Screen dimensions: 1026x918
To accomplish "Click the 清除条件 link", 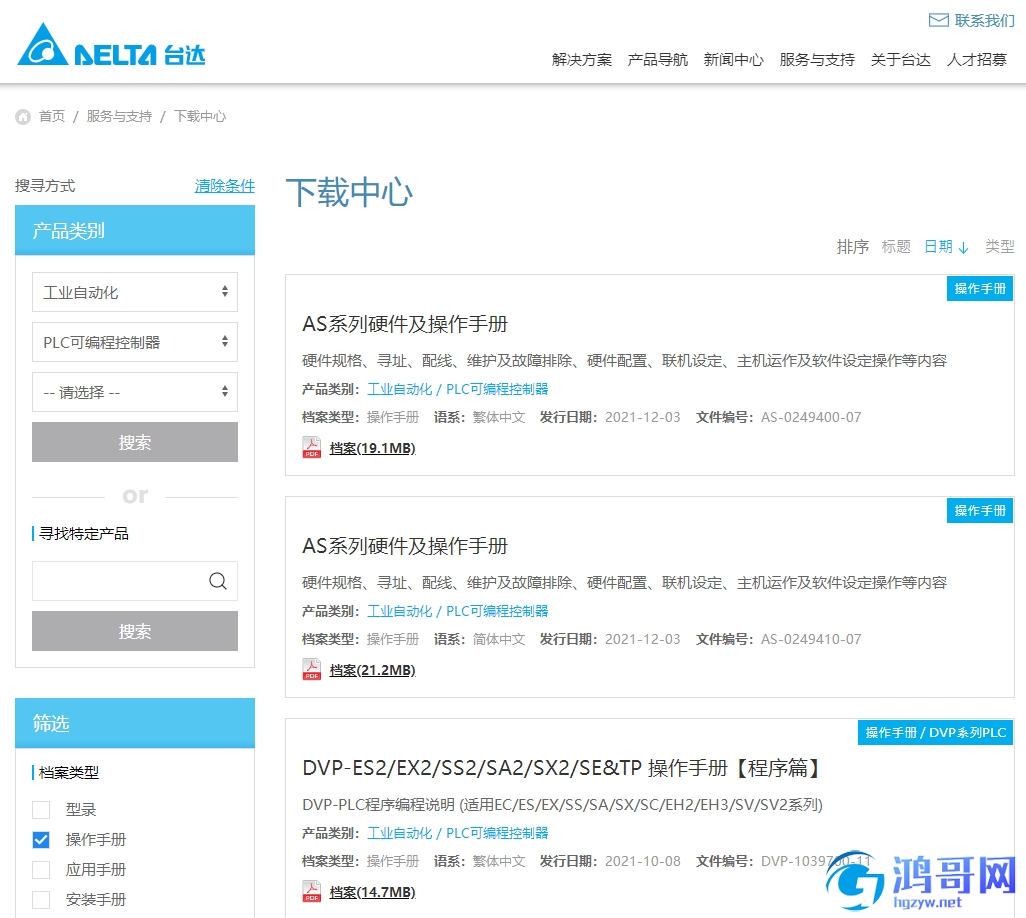I will pos(224,186).
